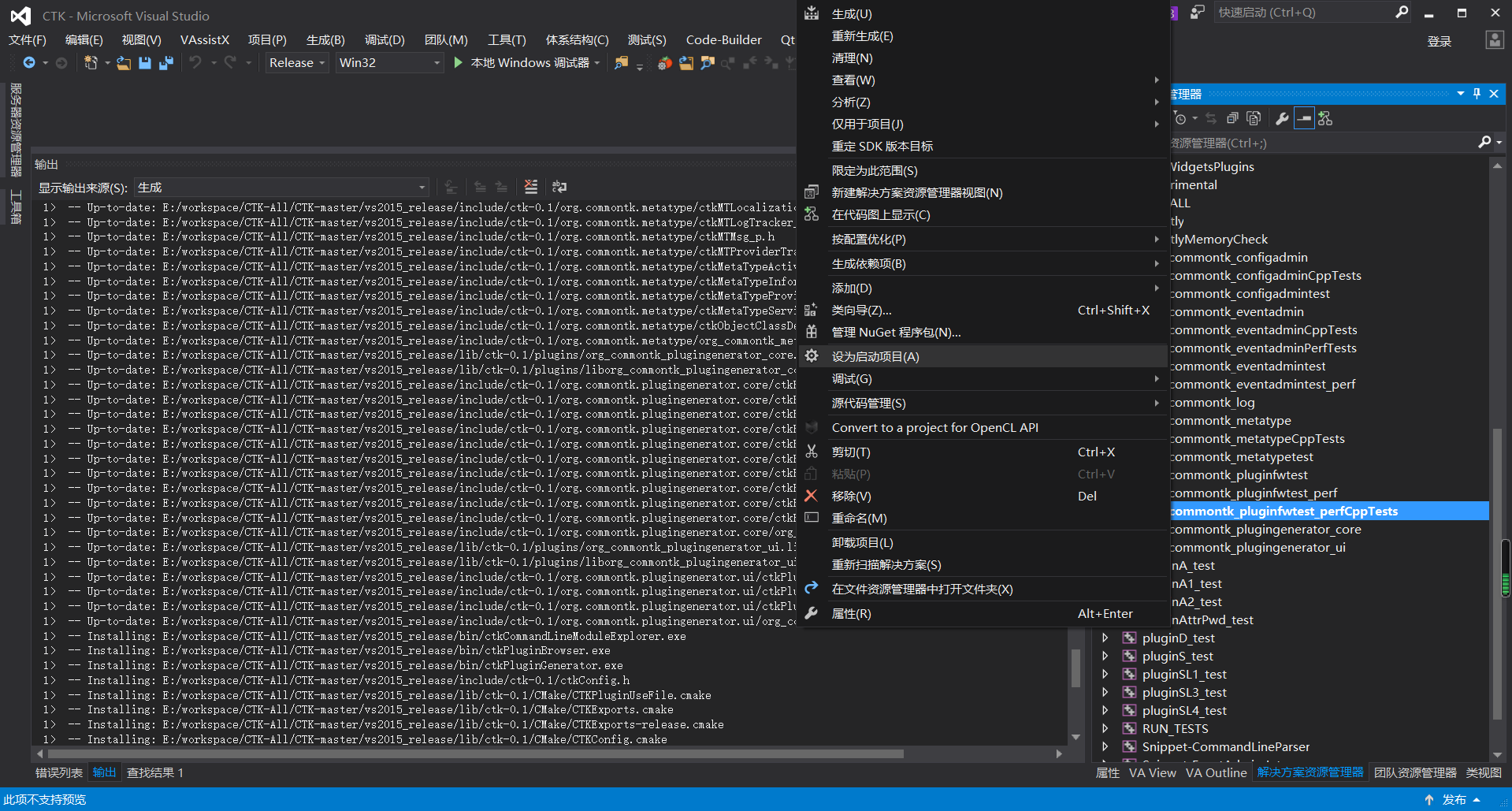Click 发布 in the status bar
Screen dimensions: 1512x811
(1454, 799)
